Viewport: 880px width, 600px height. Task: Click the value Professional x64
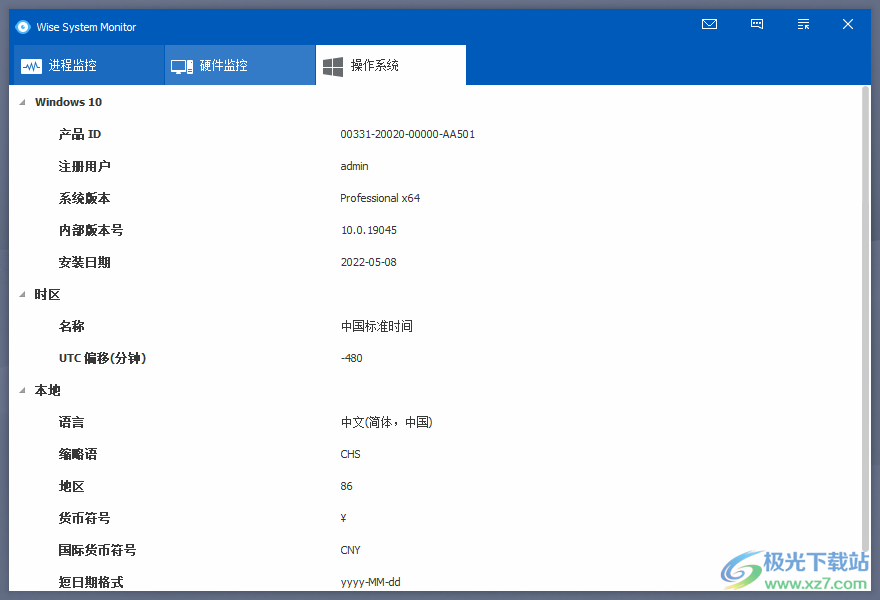point(380,198)
